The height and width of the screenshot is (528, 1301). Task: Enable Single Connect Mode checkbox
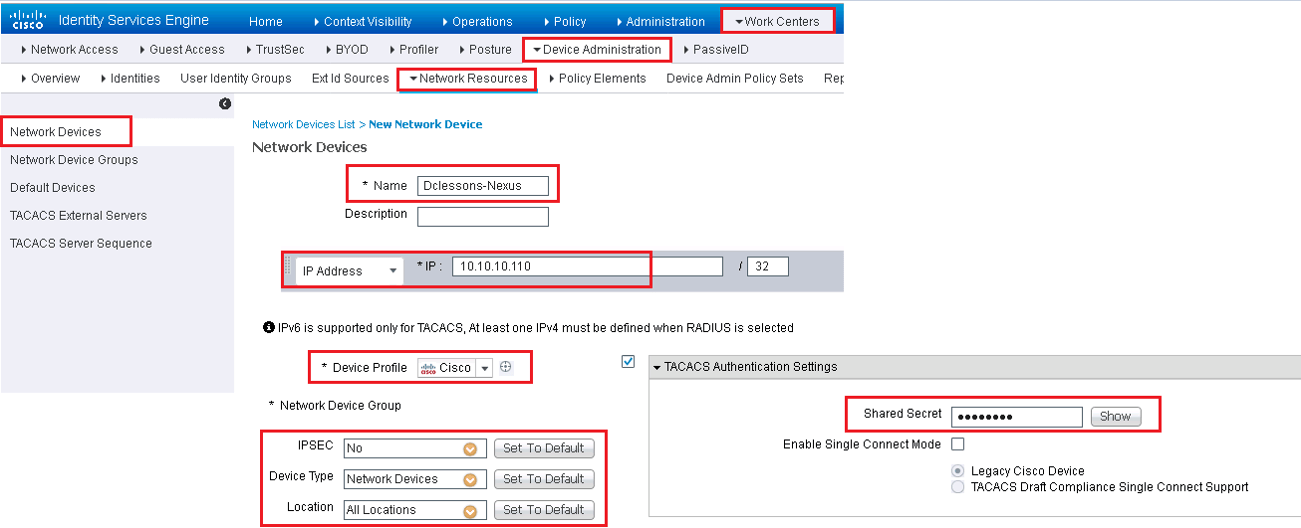click(x=958, y=444)
